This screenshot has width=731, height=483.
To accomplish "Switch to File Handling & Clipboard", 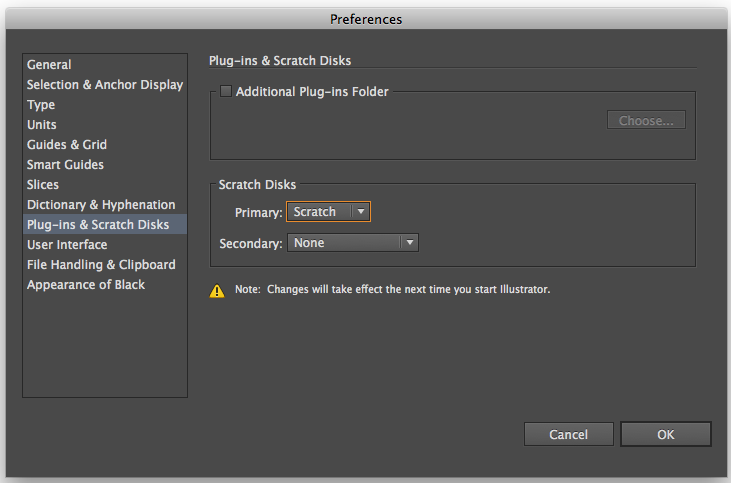I will click(x=101, y=265).
